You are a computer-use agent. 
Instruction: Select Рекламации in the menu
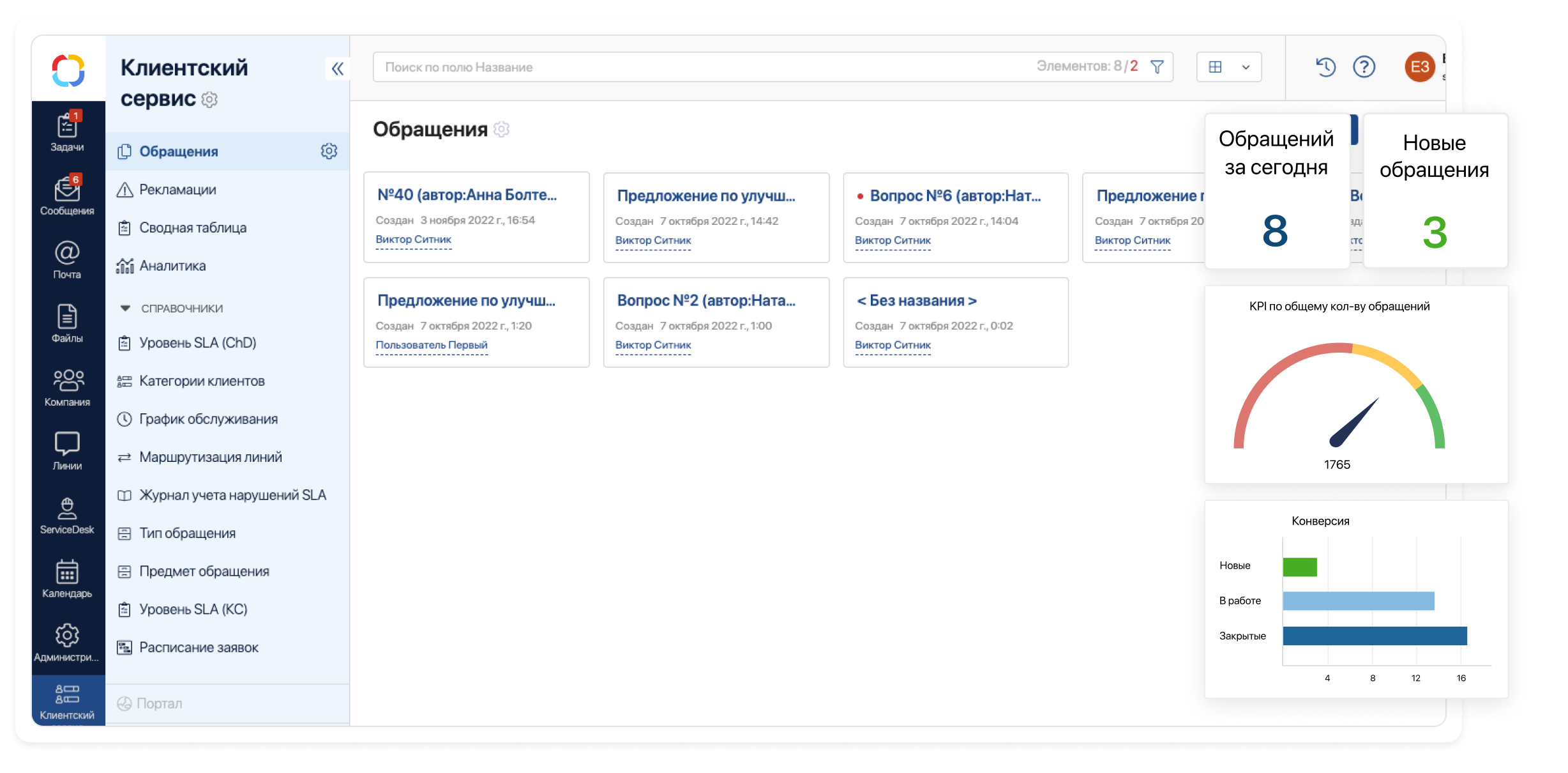pyautogui.click(x=177, y=190)
